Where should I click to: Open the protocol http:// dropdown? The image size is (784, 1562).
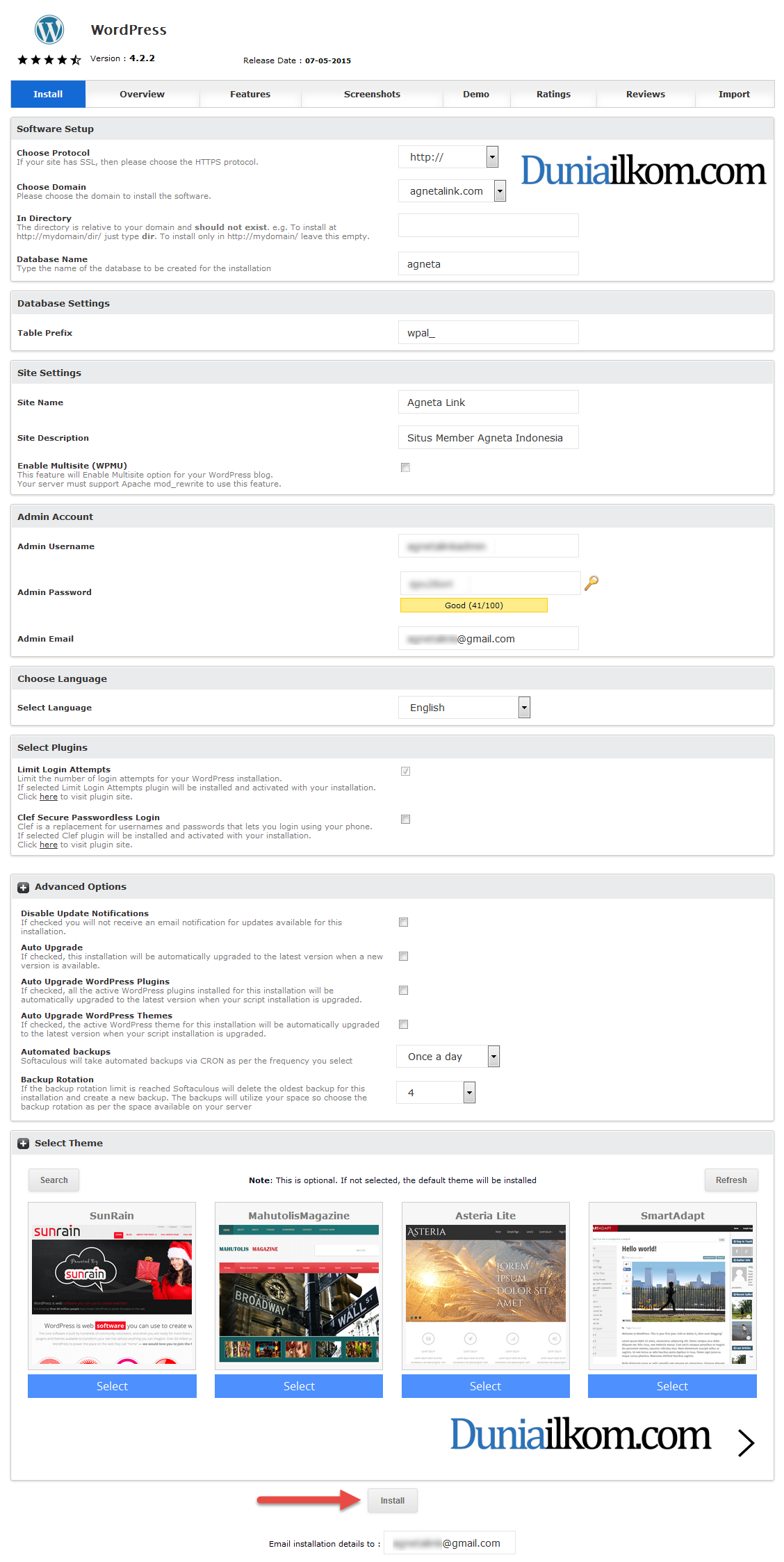tap(448, 157)
